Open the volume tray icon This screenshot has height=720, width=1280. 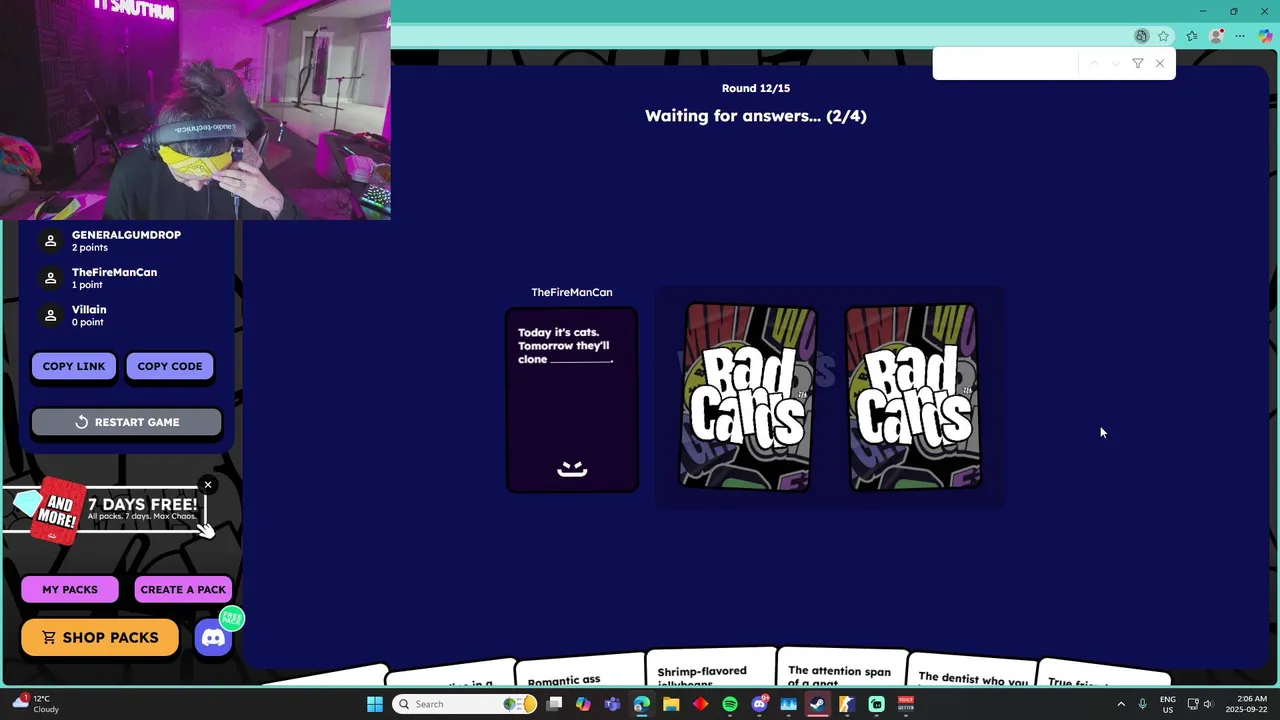tap(1209, 704)
